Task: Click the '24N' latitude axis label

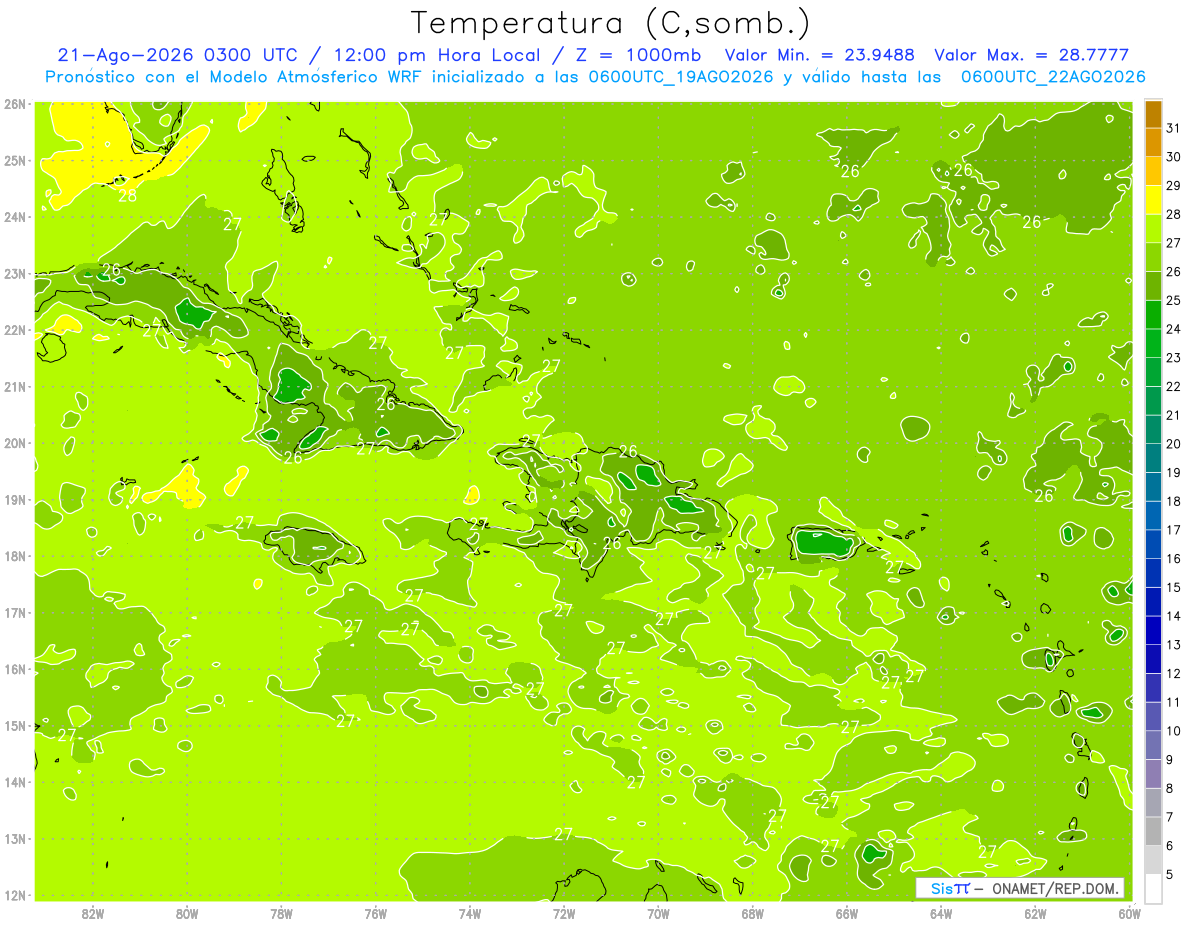Action: (x=15, y=217)
